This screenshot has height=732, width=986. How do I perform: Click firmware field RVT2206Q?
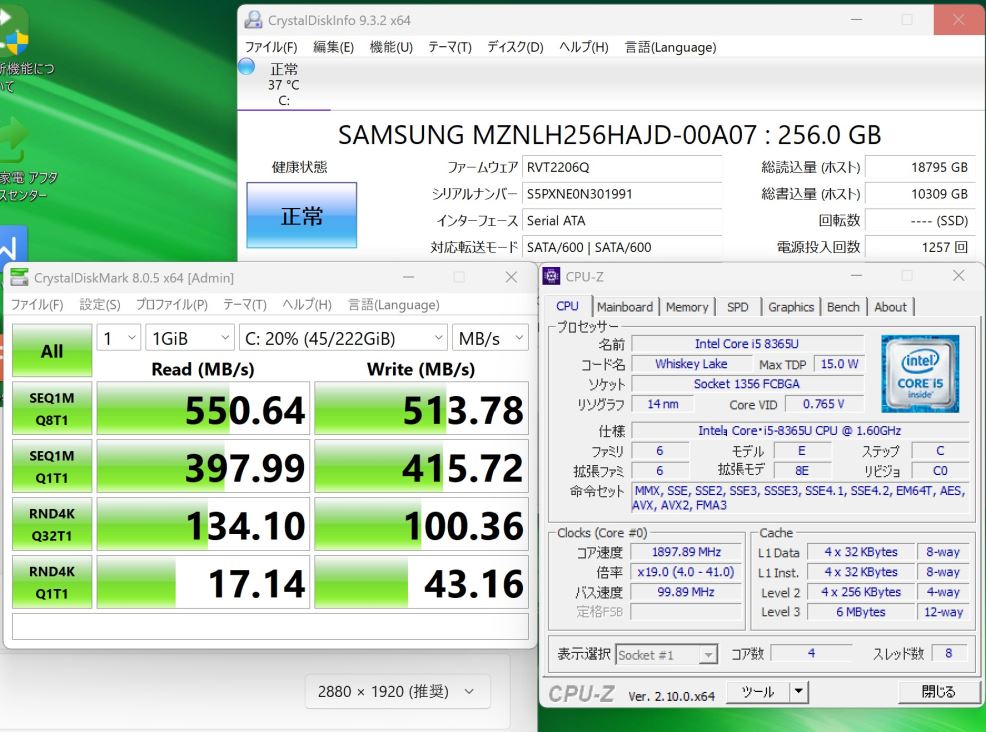tap(621, 167)
